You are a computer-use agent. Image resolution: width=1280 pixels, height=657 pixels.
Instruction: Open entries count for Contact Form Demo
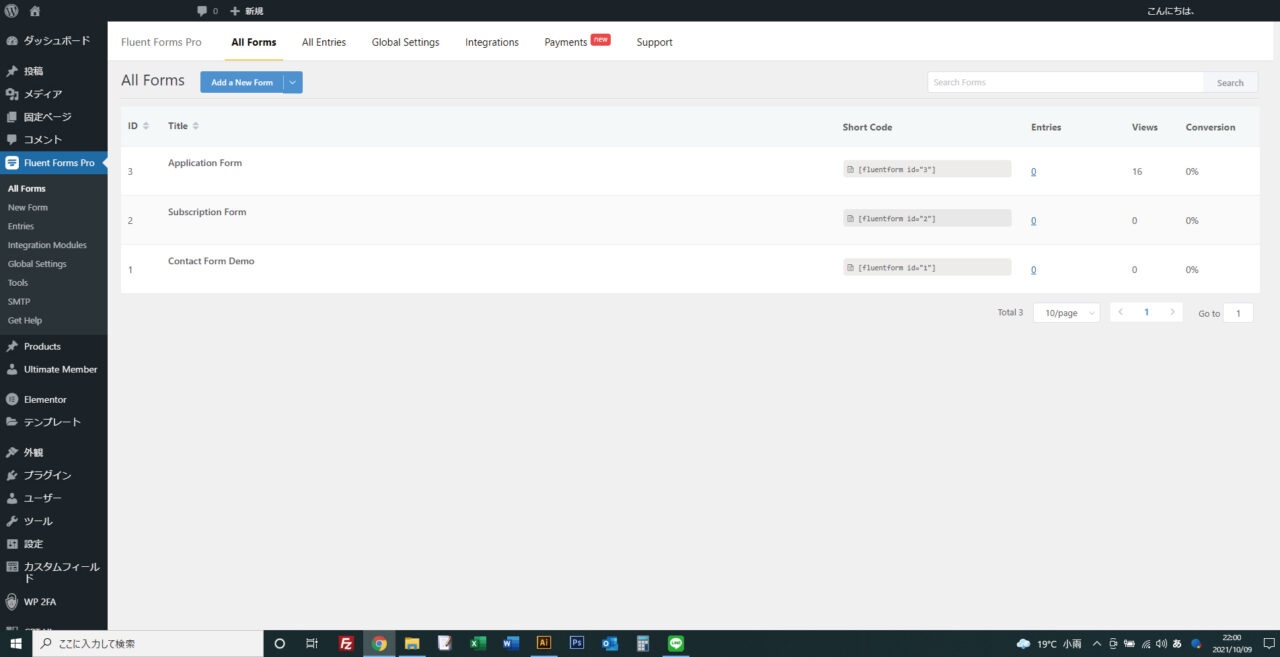1033,270
